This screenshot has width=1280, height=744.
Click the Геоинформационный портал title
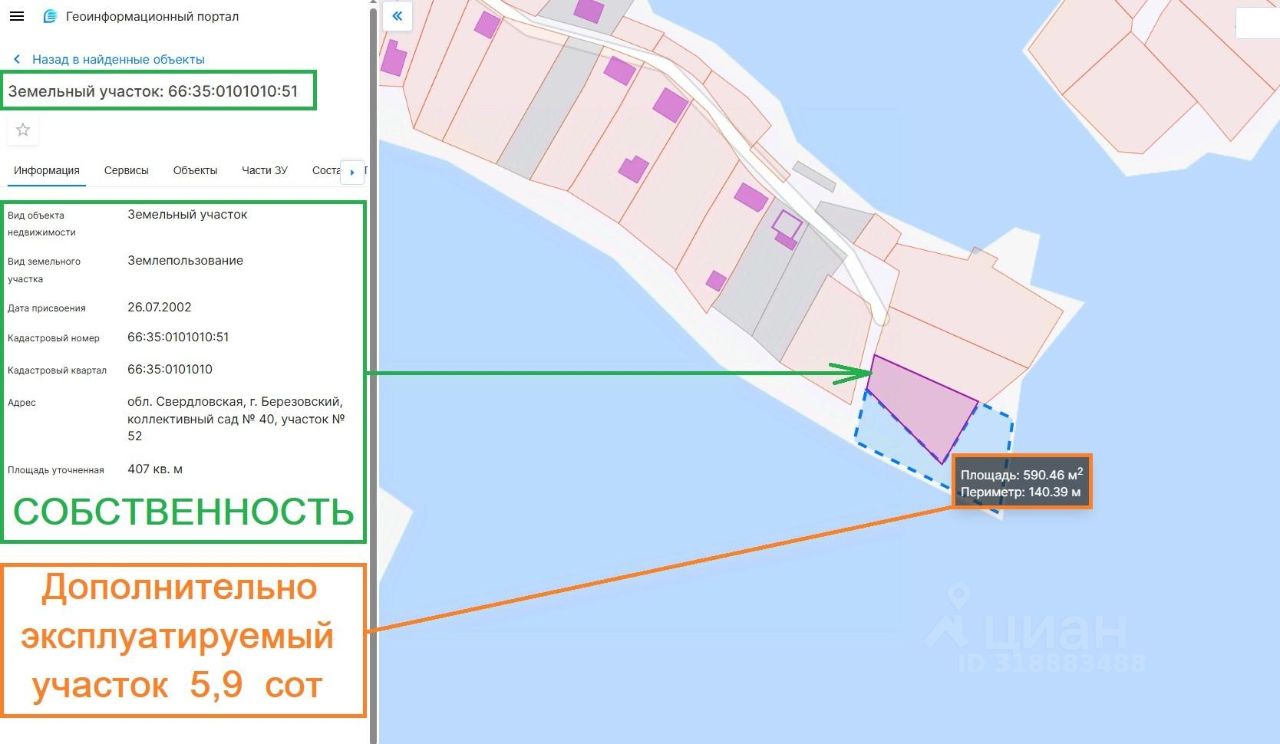(152, 17)
